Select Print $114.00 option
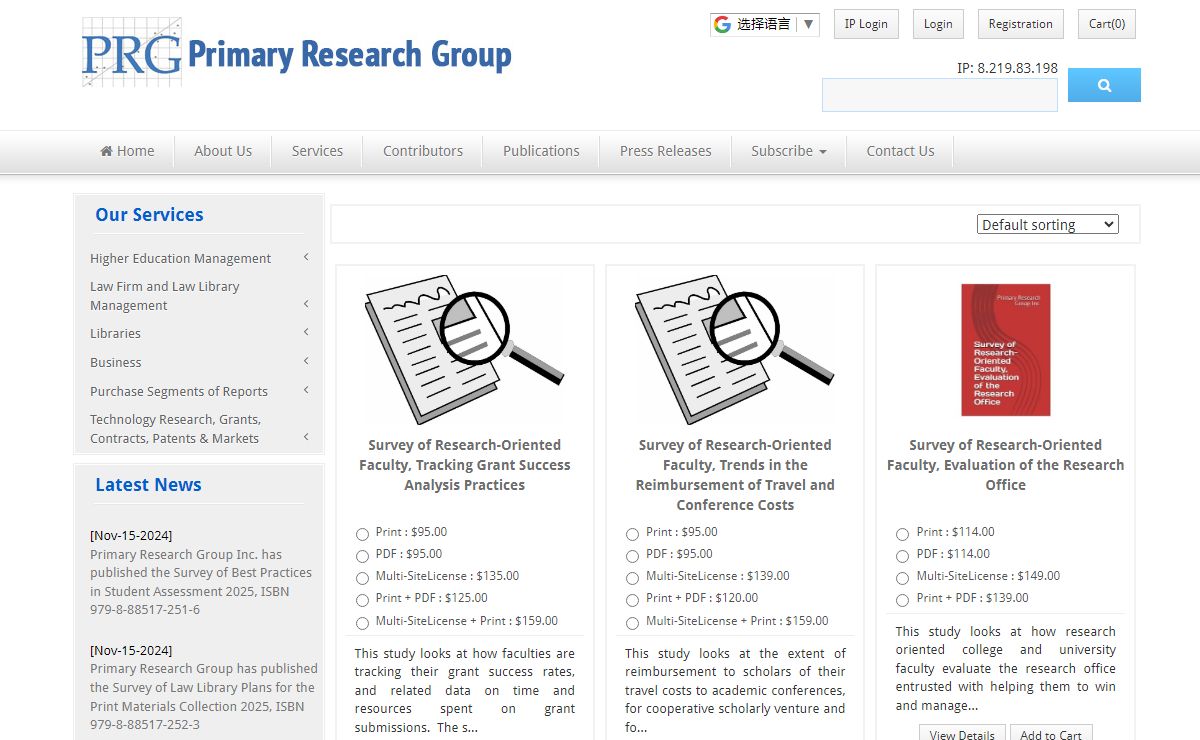 click(x=902, y=534)
